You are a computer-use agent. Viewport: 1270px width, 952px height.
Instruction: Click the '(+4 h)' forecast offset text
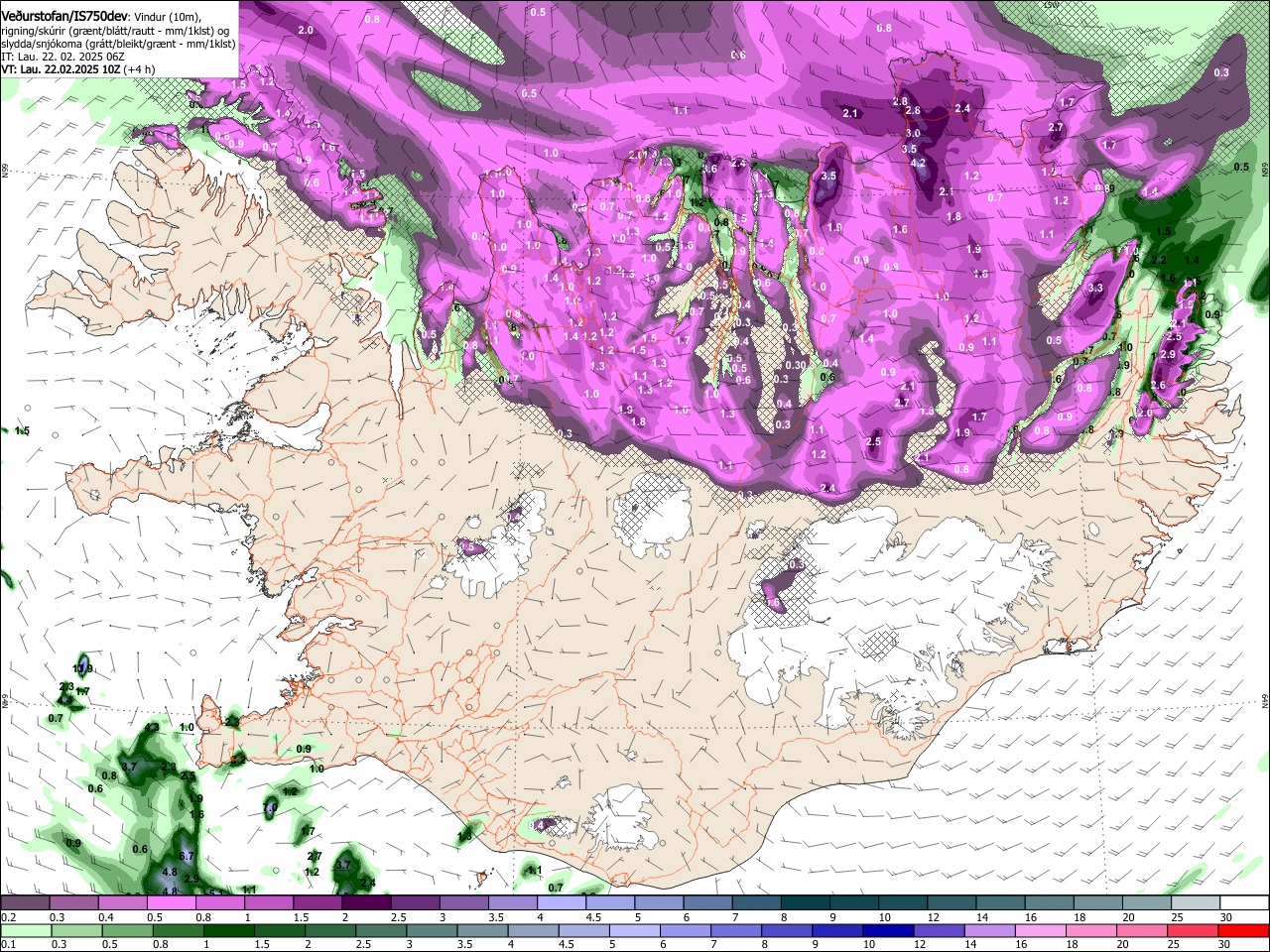coord(138,69)
